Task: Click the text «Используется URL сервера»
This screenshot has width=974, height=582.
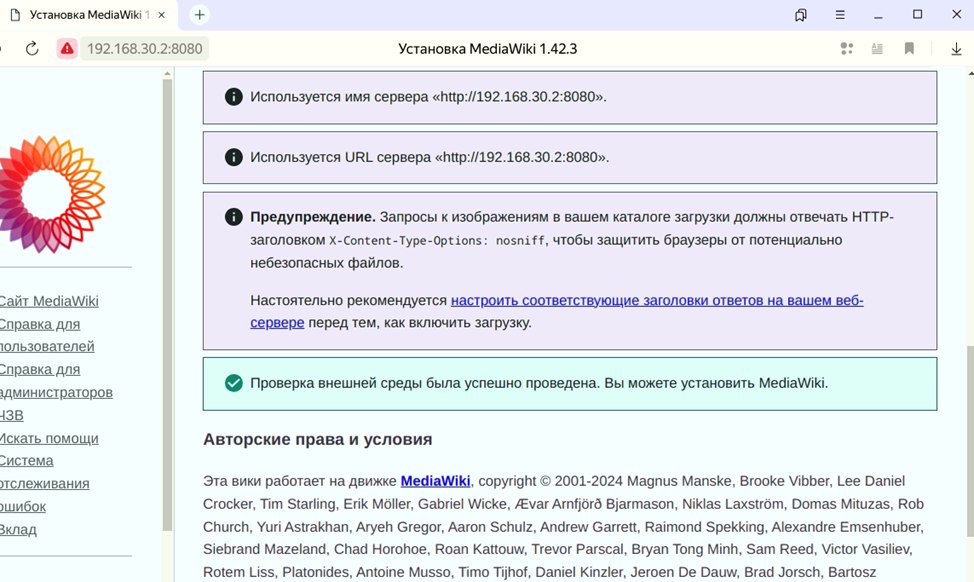Action: point(429,157)
